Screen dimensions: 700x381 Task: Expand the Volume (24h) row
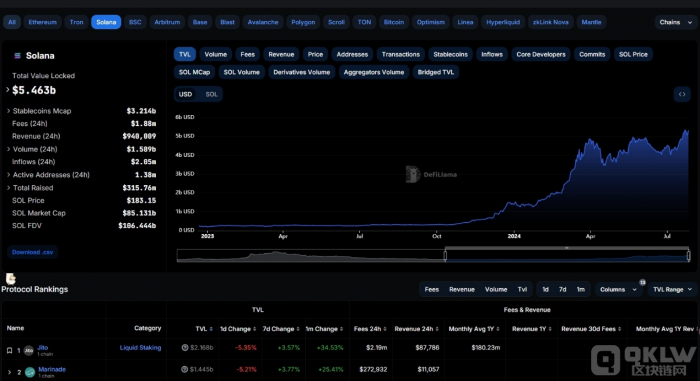tap(8, 149)
